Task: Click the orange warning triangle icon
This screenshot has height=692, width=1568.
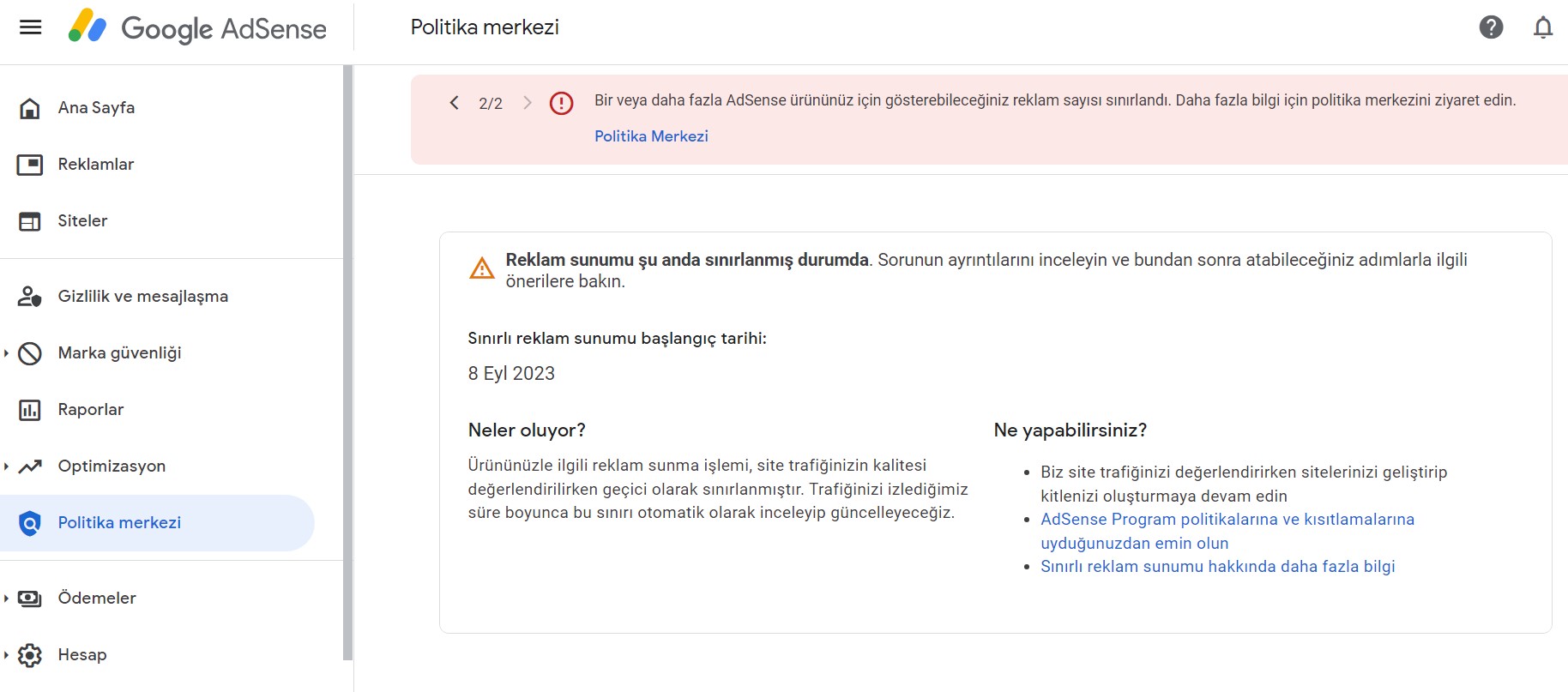Action: tap(482, 268)
